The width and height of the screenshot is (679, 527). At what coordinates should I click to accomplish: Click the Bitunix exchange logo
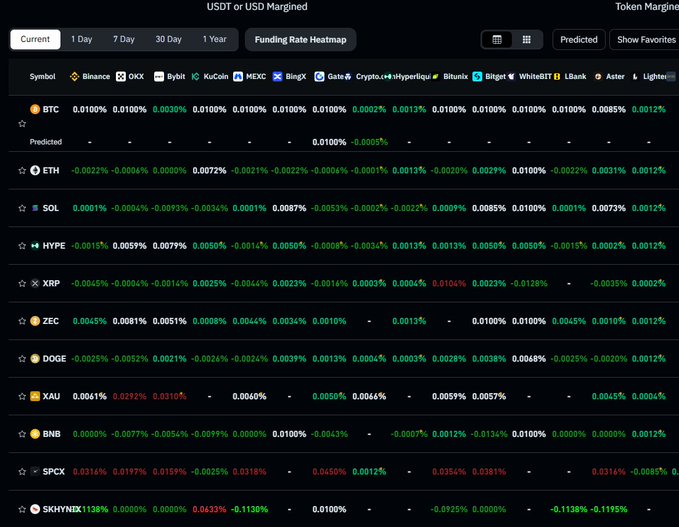click(x=436, y=77)
